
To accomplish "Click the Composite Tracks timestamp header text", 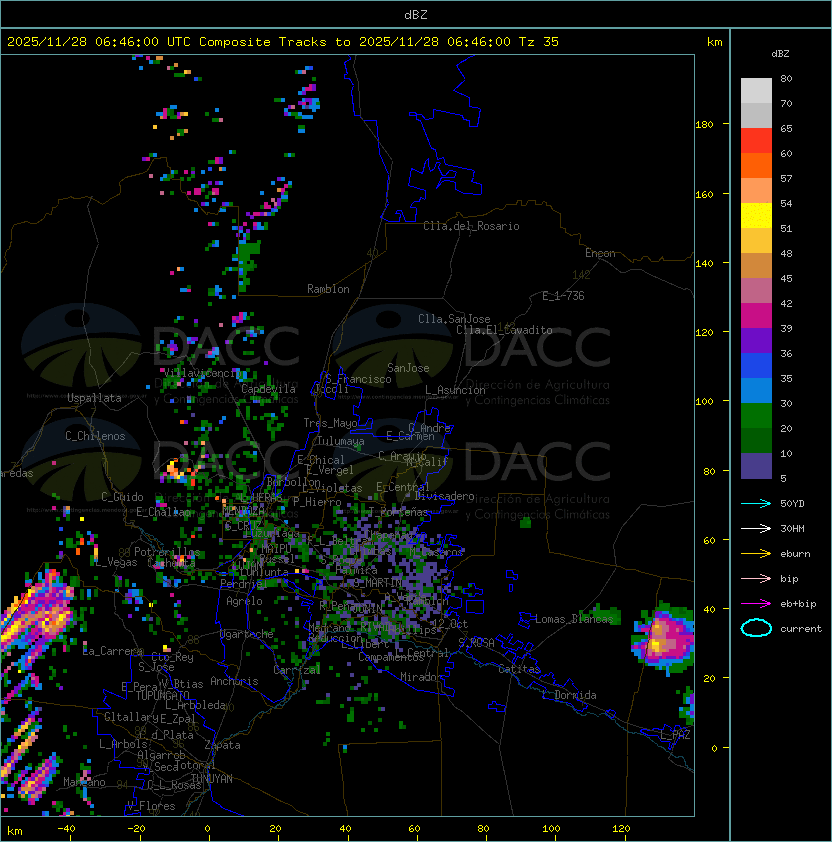I will tap(283, 42).
